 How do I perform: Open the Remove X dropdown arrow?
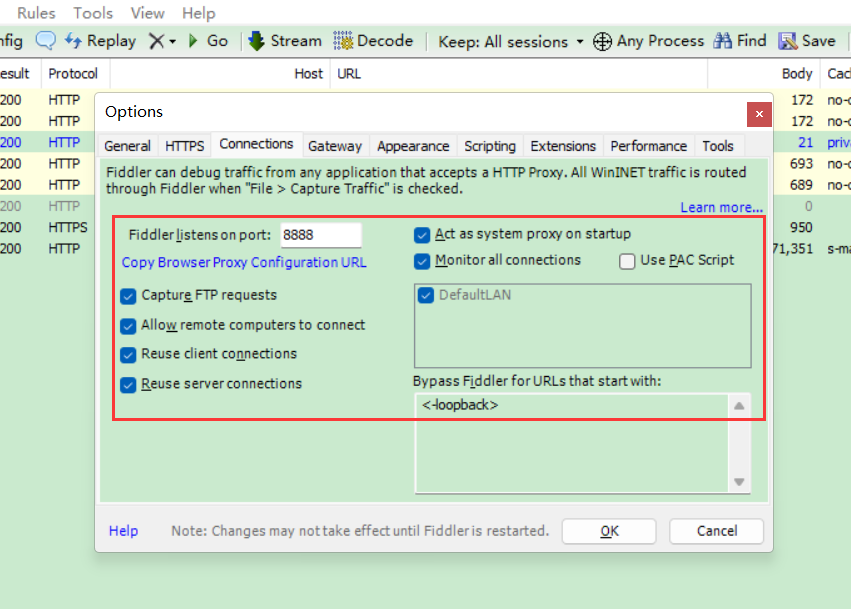tap(173, 41)
